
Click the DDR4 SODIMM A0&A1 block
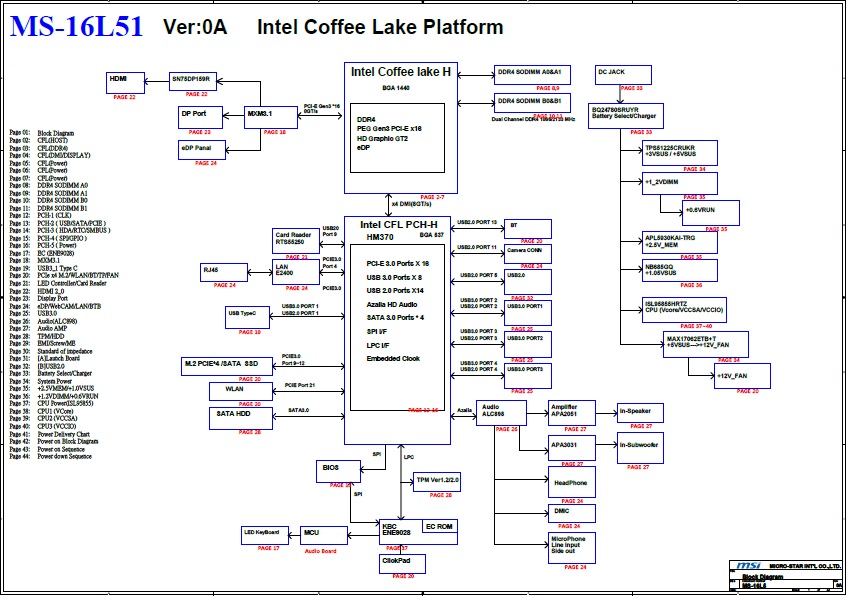point(532,75)
